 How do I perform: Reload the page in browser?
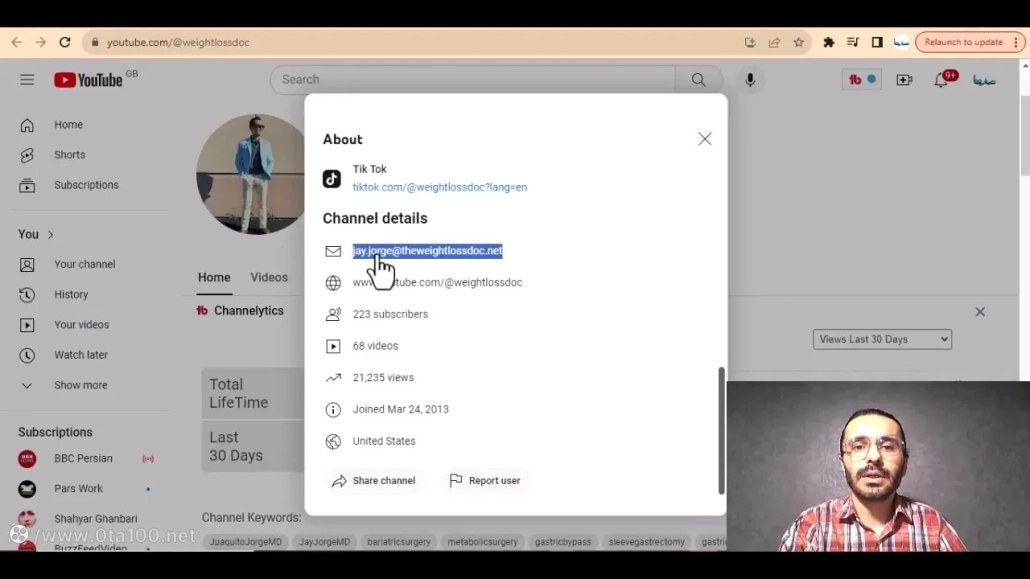[65, 43]
